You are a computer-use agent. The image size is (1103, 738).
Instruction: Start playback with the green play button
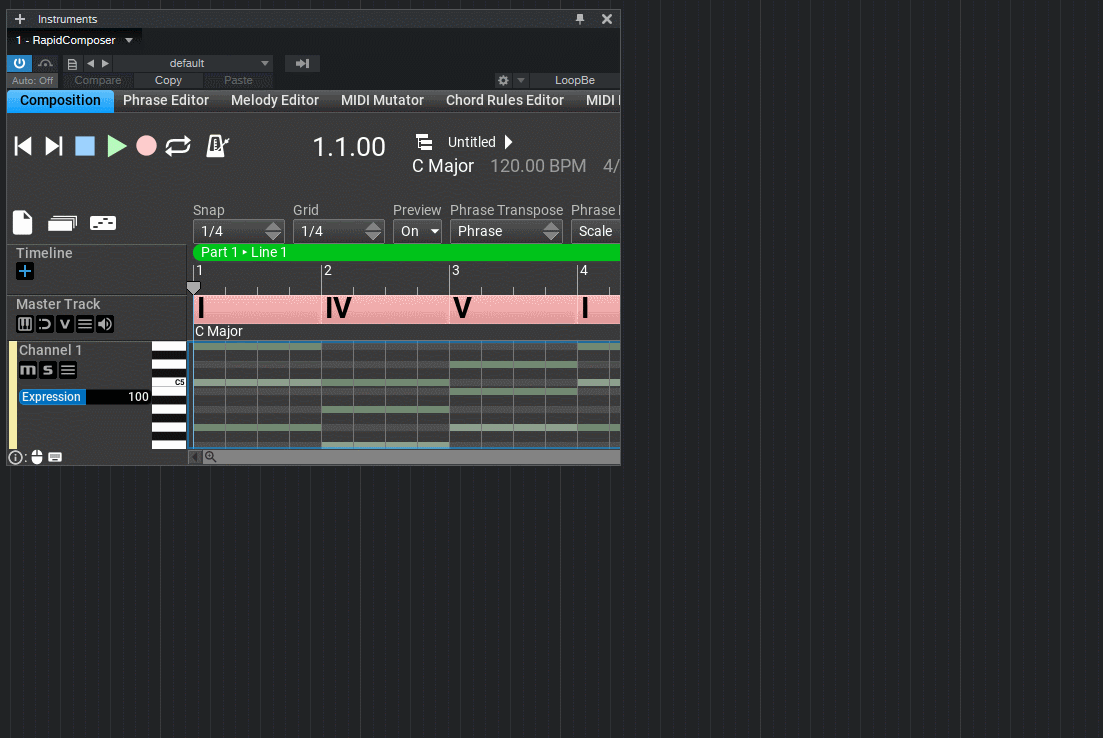pyautogui.click(x=117, y=146)
